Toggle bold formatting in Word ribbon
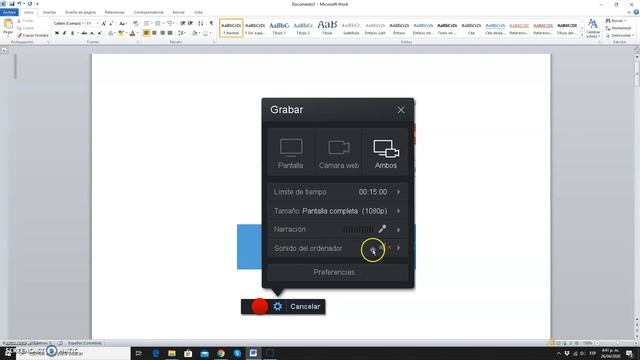 click(57, 33)
